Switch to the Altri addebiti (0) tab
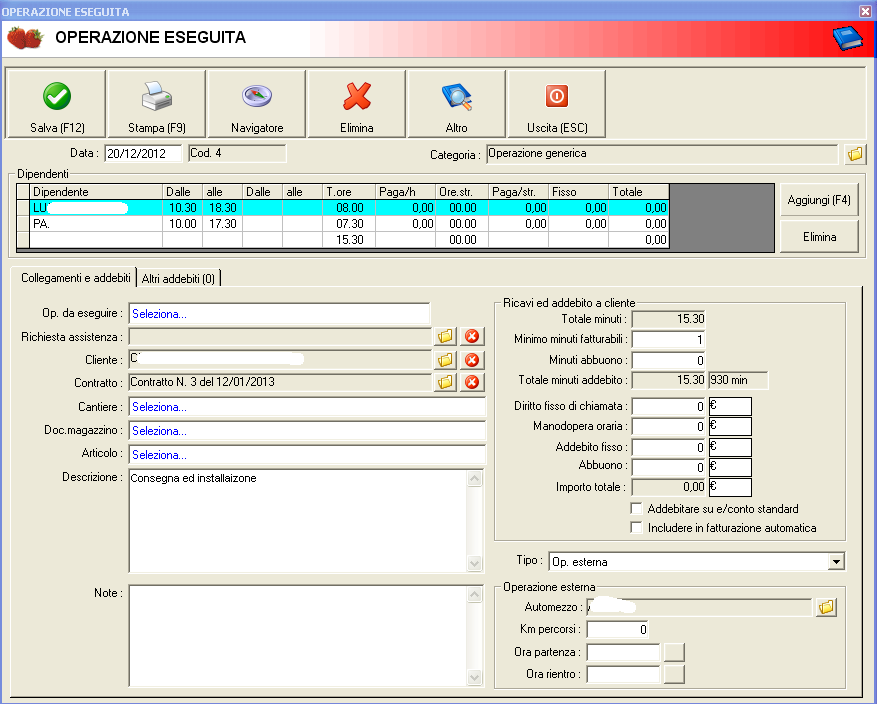The width and height of the screenshot is (877, 704). 179,278
